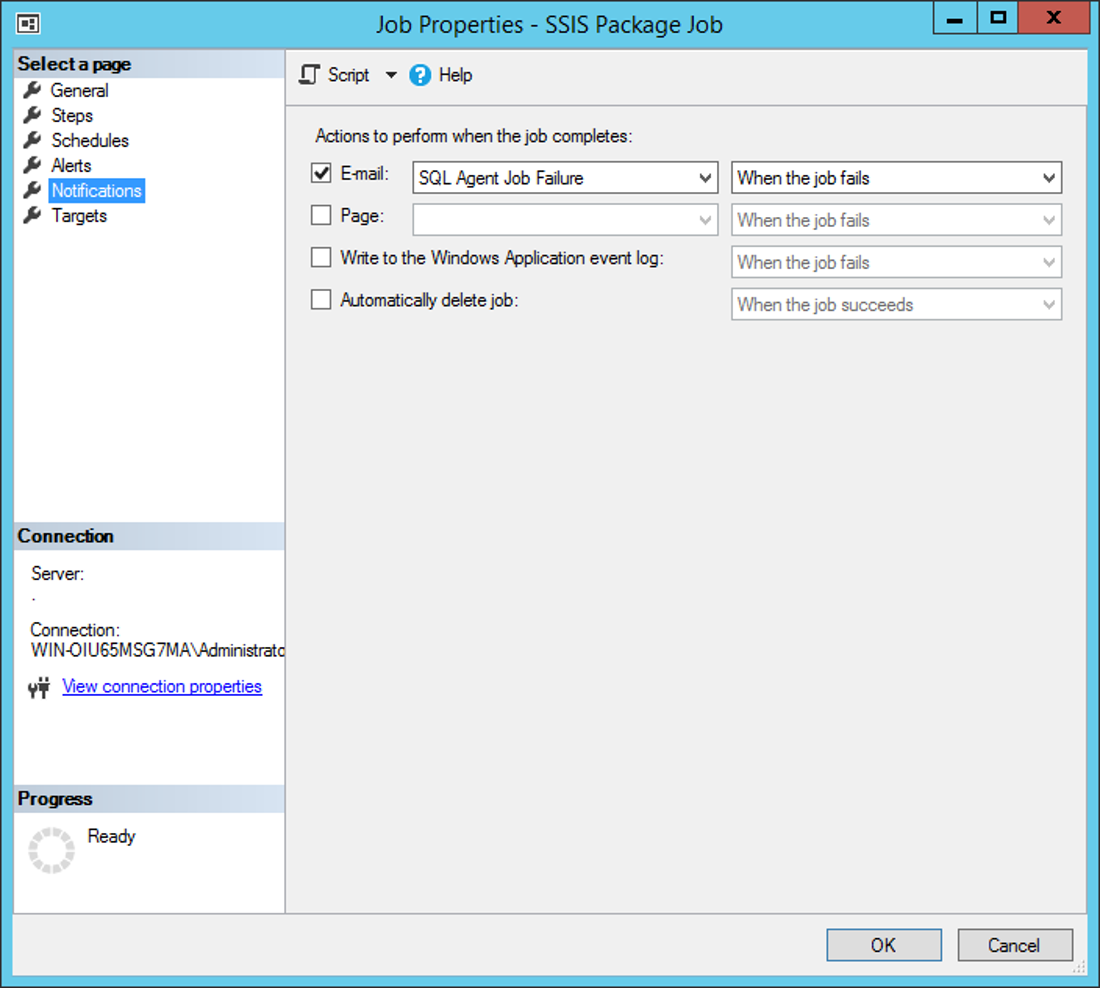Screen dimensions: 1100x988
Task: Click the Alerts page wrench icon
Action: click(31, 165)
